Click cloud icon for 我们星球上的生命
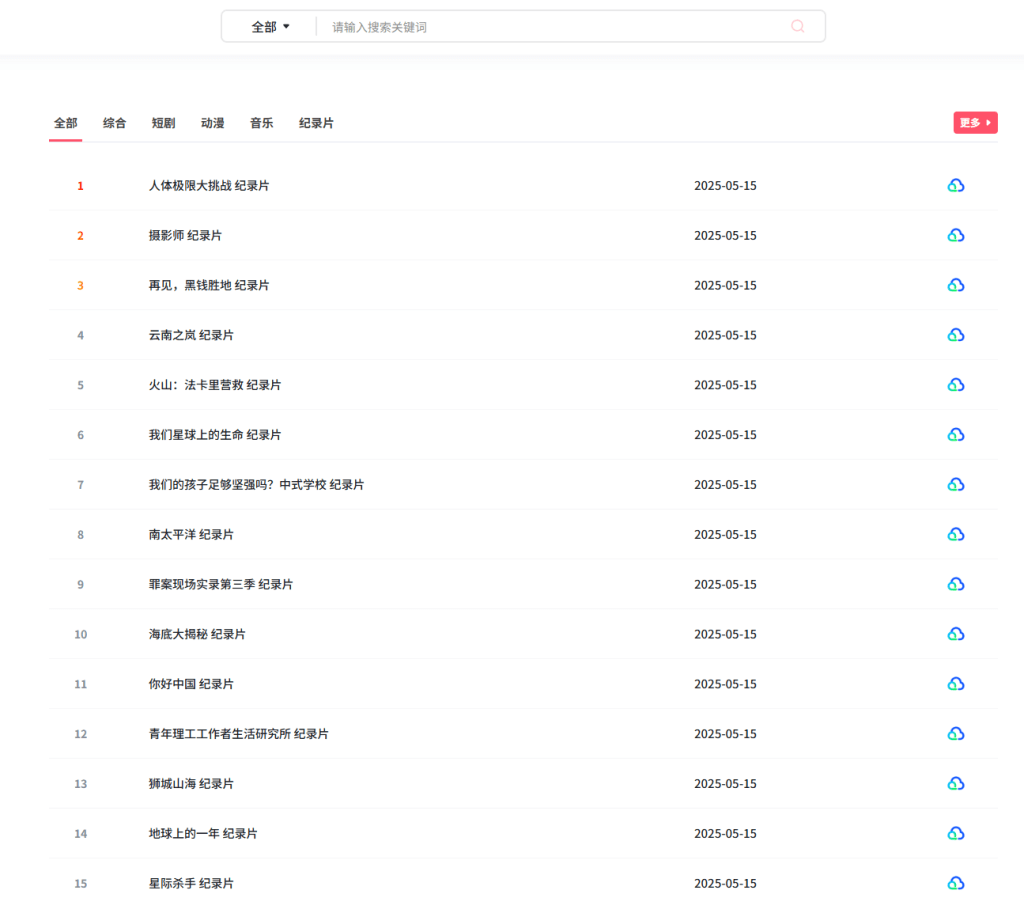Viewport: 1024px width, 913px height. (955, 435)
